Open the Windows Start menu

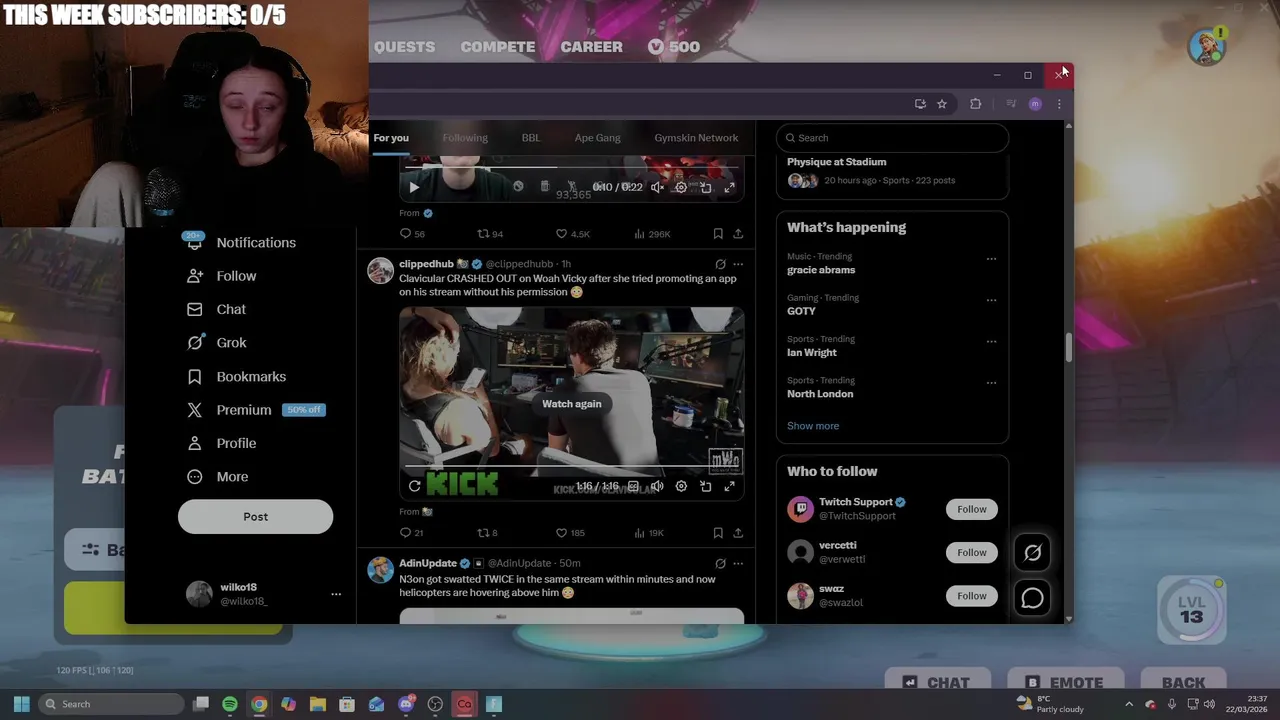coord(21,704)
